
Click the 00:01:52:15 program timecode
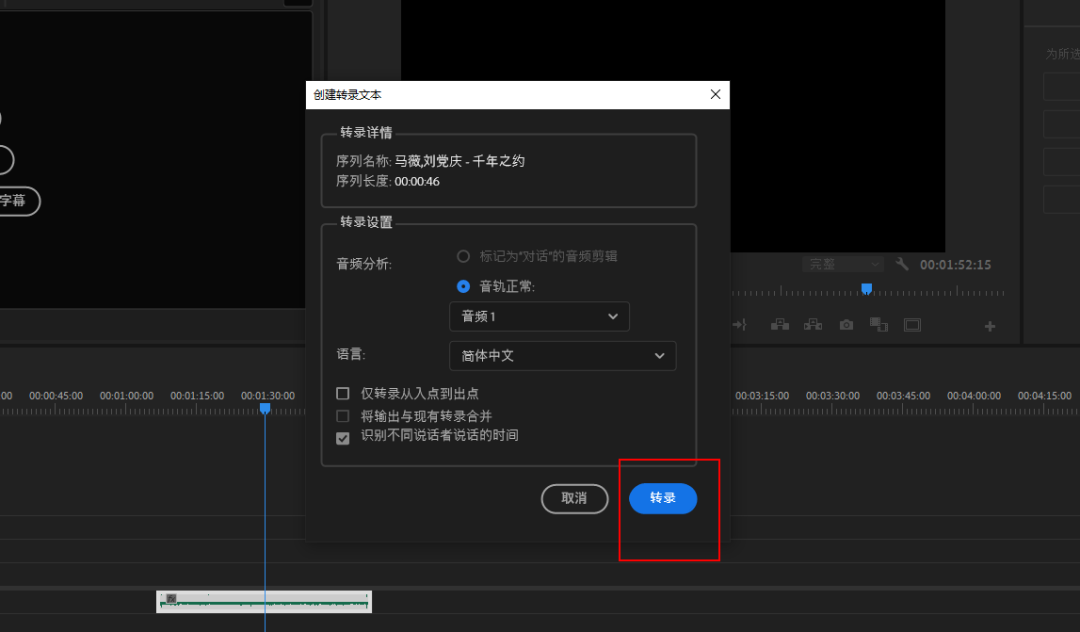[x=955, y=264]
